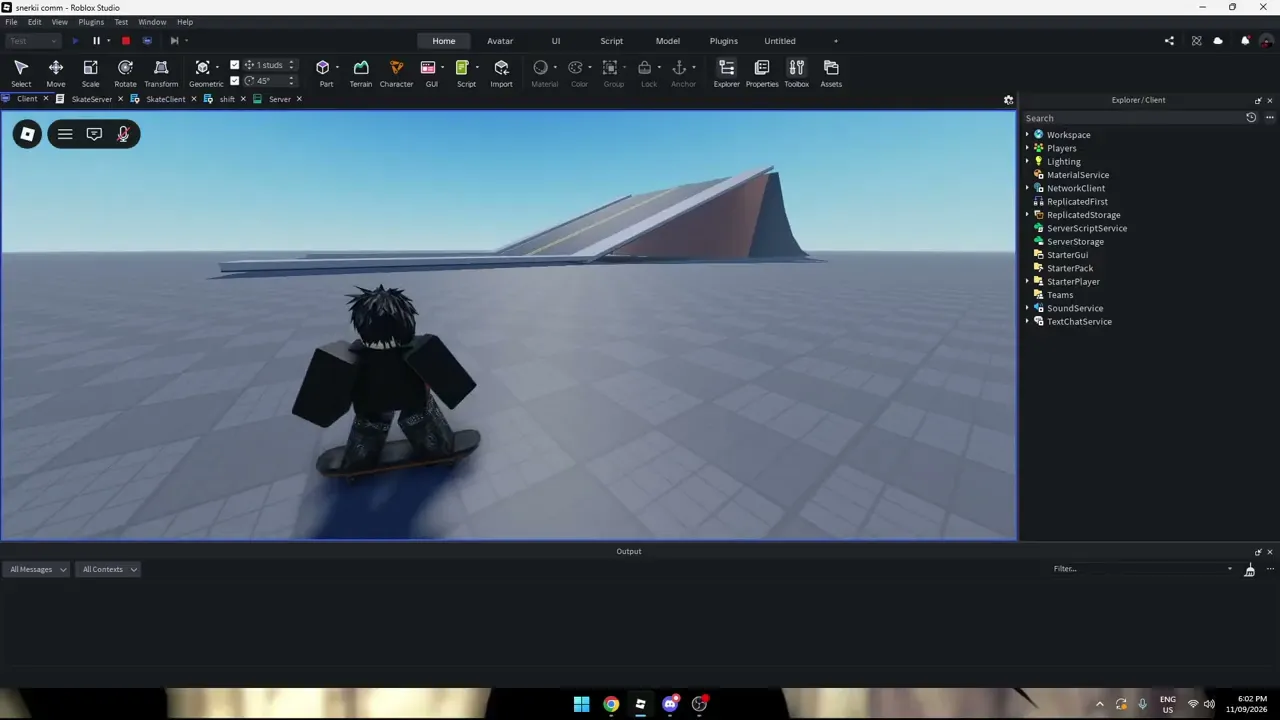The height and width of the screenshot is (720, 1280).
Task: Open the Roblox menu in viewport
Action: (28, 134)
